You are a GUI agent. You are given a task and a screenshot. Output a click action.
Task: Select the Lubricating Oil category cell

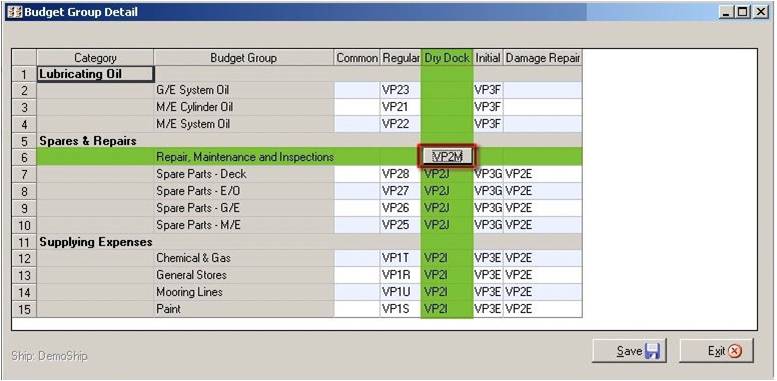pyautogui.click(x=95, y=74)
